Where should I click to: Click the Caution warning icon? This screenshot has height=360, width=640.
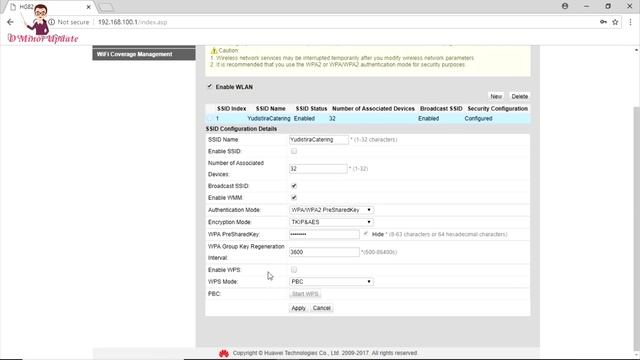[214, 51]
